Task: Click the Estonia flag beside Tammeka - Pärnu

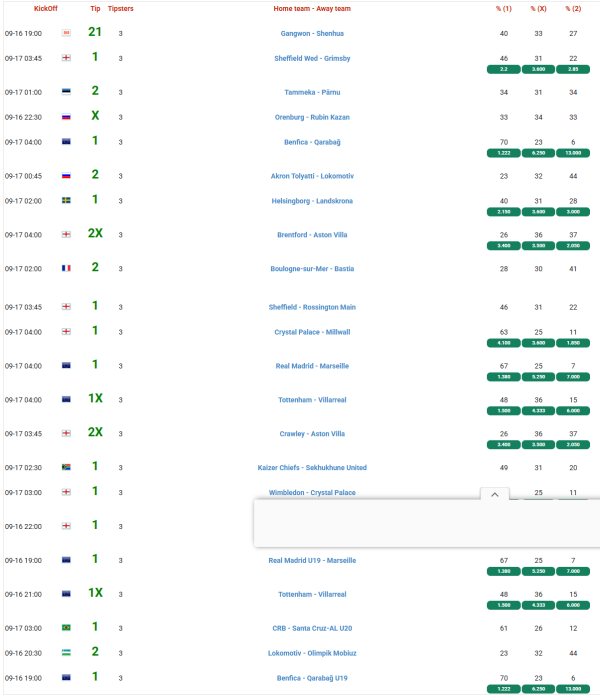Action: point(67,92)
